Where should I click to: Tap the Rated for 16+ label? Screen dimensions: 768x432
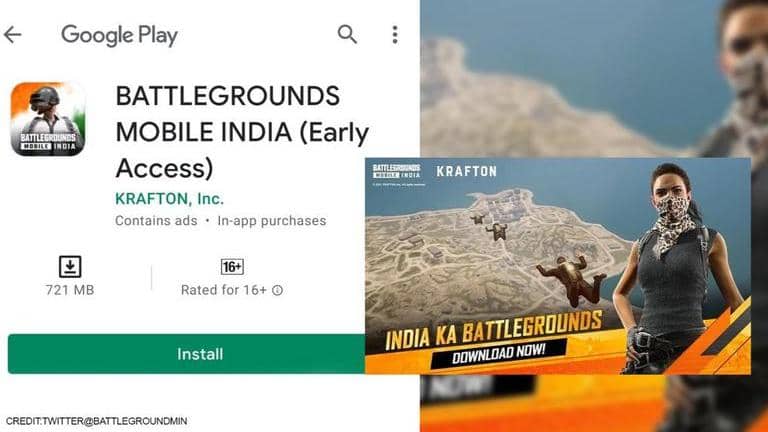[224, 290]
